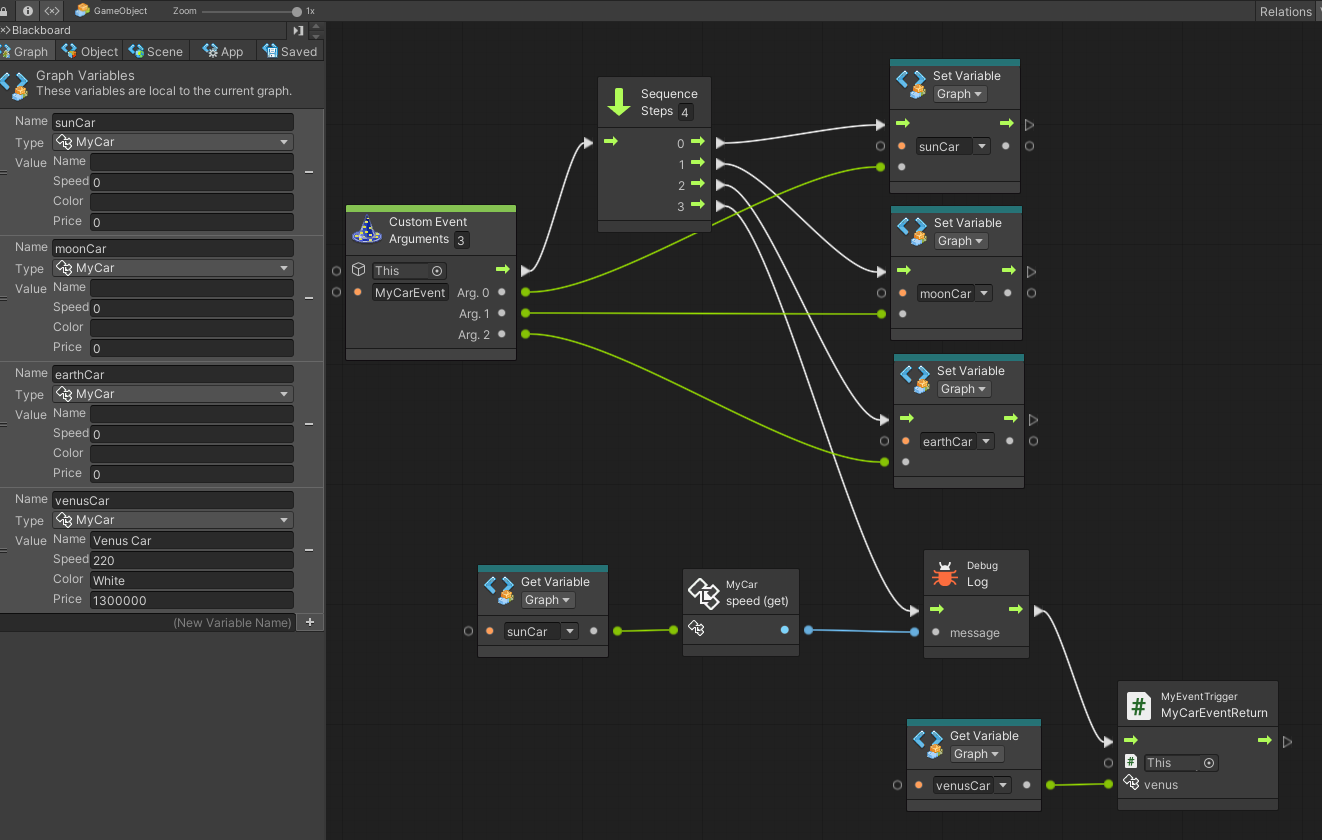Remove the venusCar variable with its minus button
This screenshot has height=840, width=1322.
point(309,550)
